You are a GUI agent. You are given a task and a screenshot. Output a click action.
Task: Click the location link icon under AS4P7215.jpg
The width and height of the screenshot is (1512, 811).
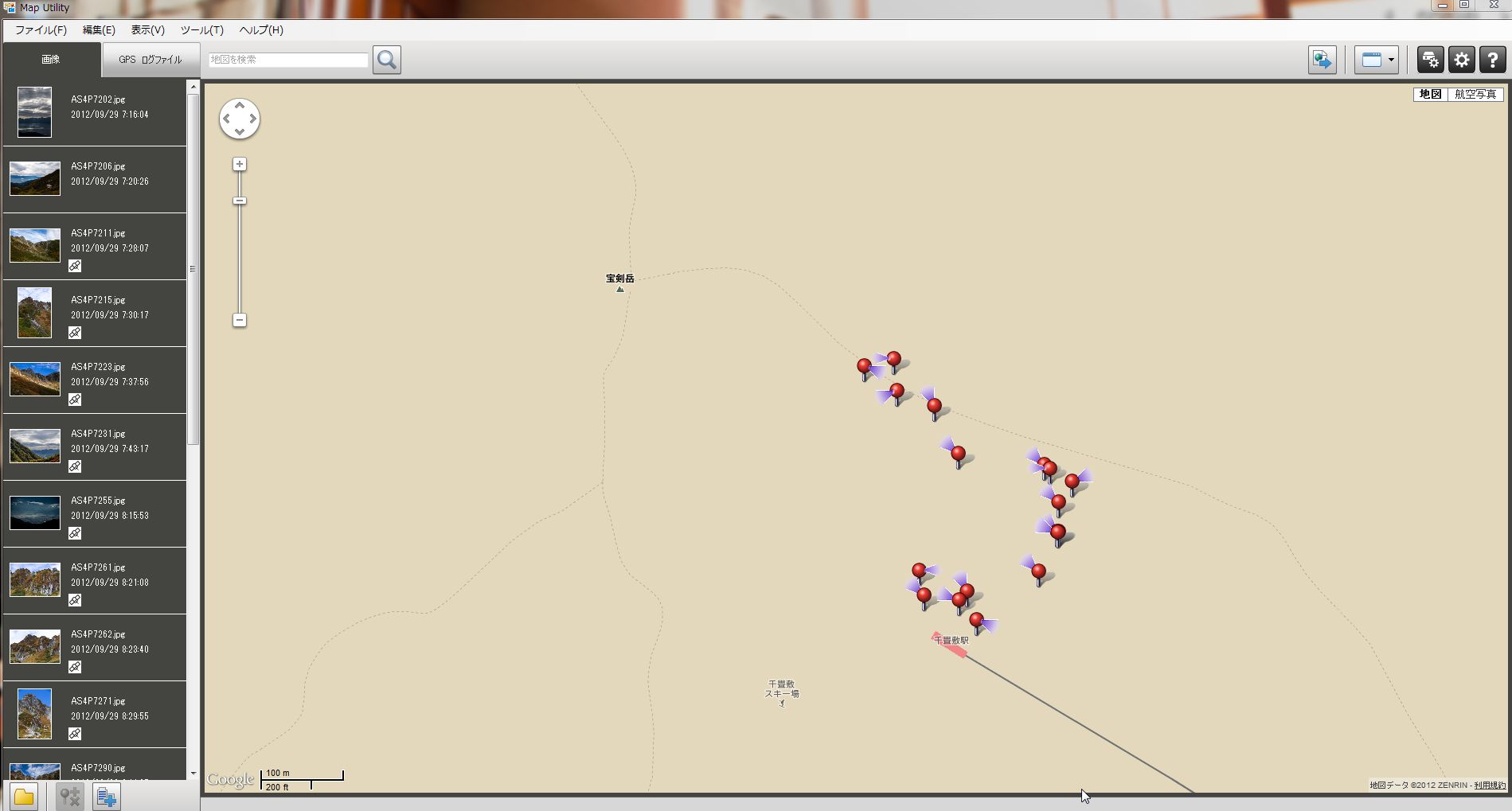click(75, 333)
